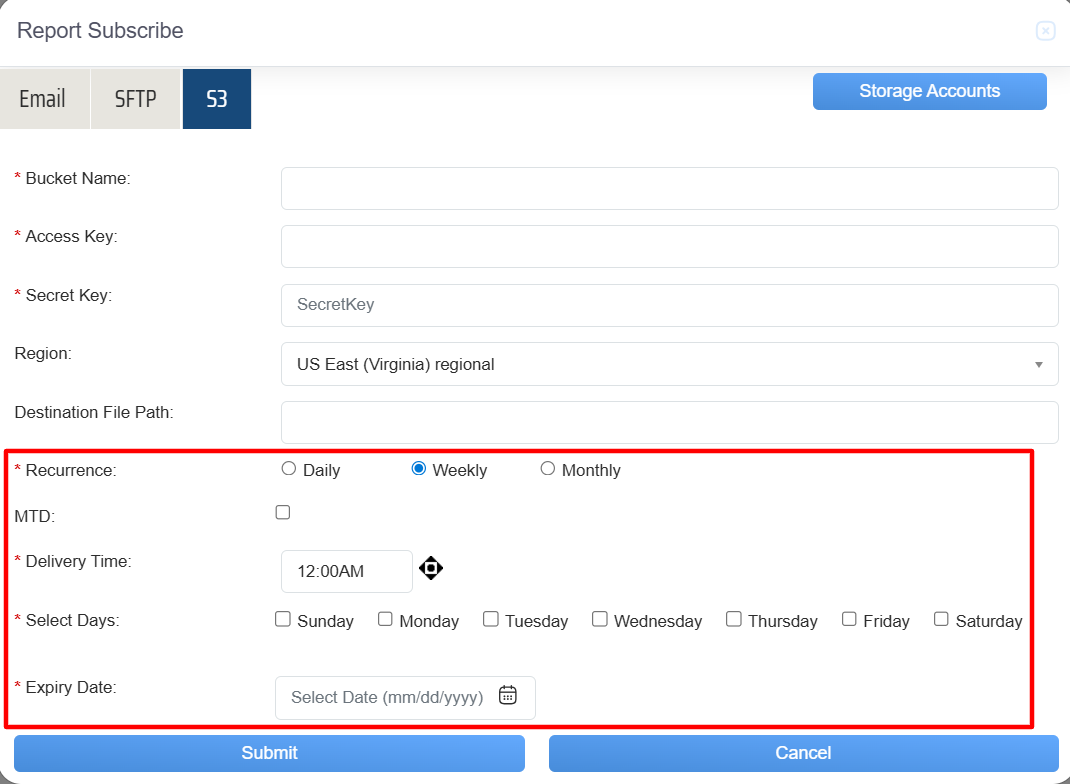Click the calendar icon in Expiry Date
Image resolution: width=1070 pixels, height=784 pixels.
(508, 696)
